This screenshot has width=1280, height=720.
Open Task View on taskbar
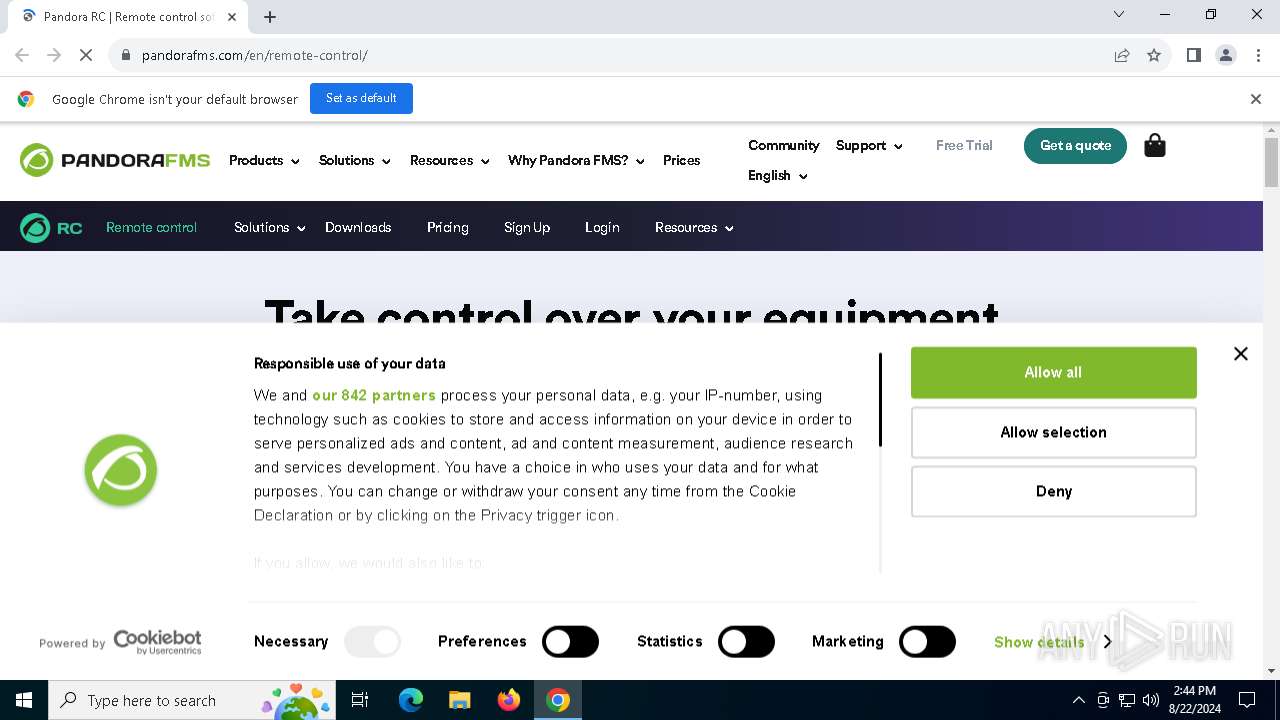pos(360,700)
